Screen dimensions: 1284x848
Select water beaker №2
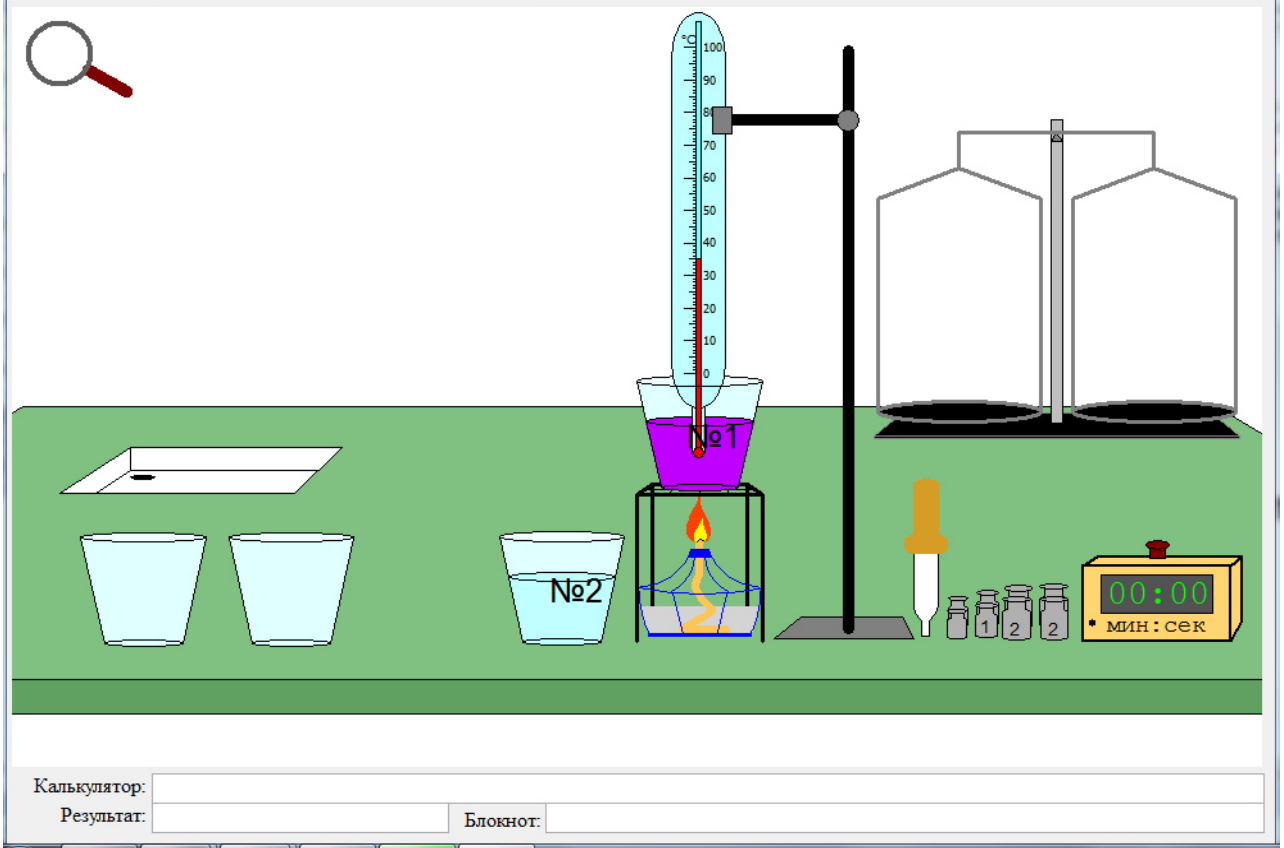[562, 588]
